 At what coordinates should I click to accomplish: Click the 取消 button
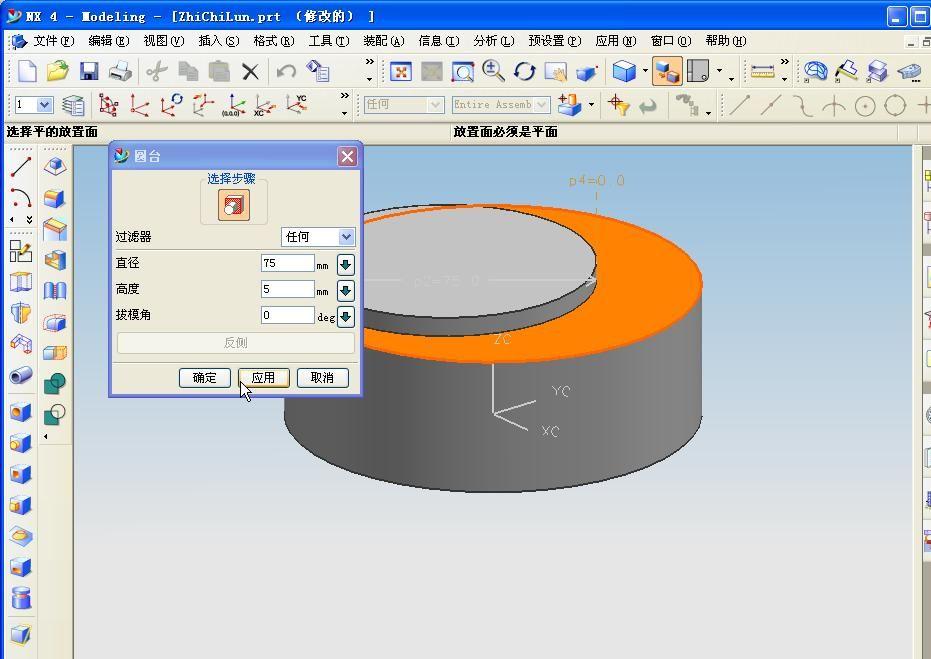[x=322, y=378]
